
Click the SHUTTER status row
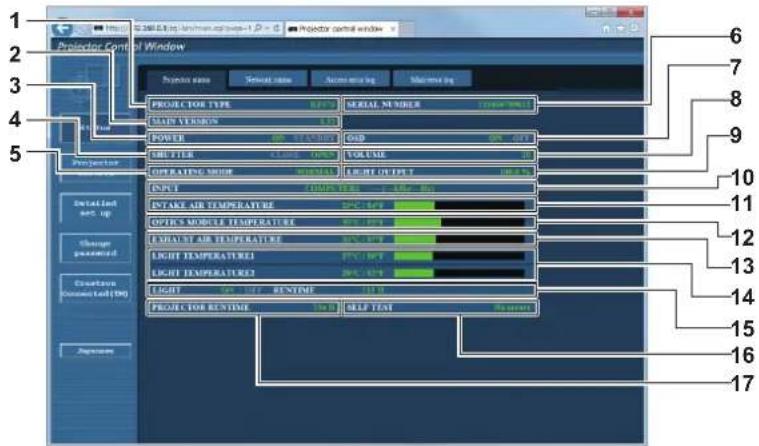[x=243, y=155]
